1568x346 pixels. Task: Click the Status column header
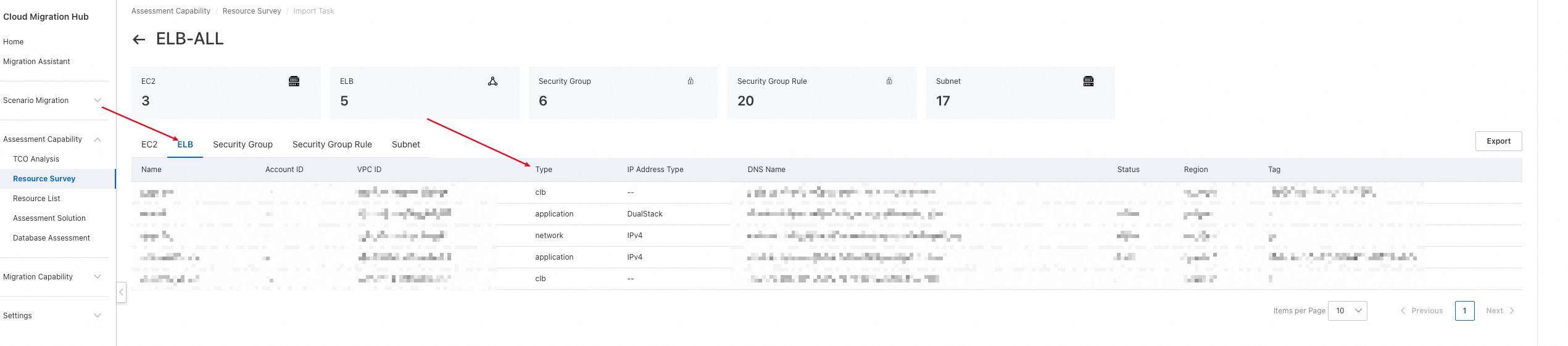[x=1129, y=170]
